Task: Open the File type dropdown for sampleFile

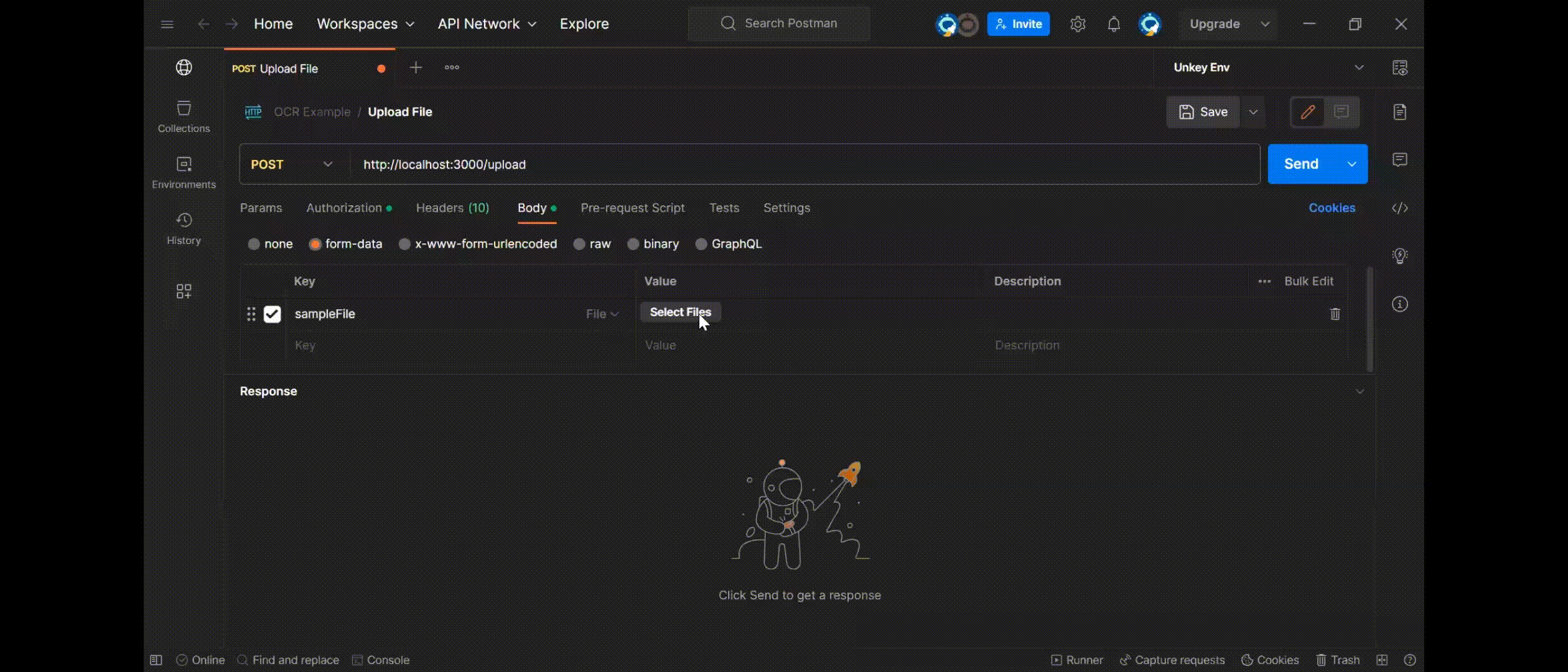Action: (x=602, y=314)
